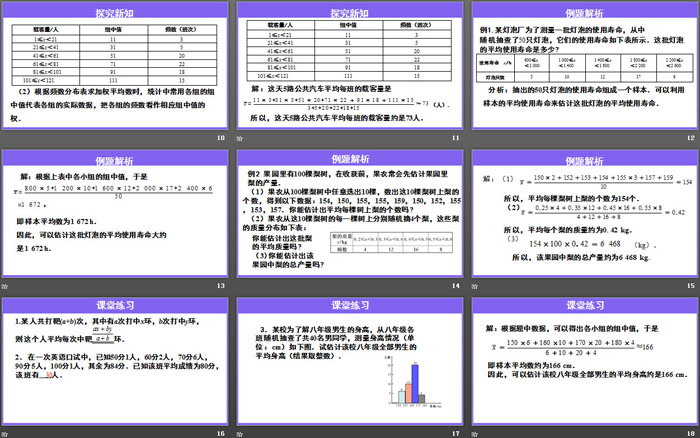Viewport: 700px width, 438px height.
Task: Click the slide number 16 label
Action: (x=221, y=434)
